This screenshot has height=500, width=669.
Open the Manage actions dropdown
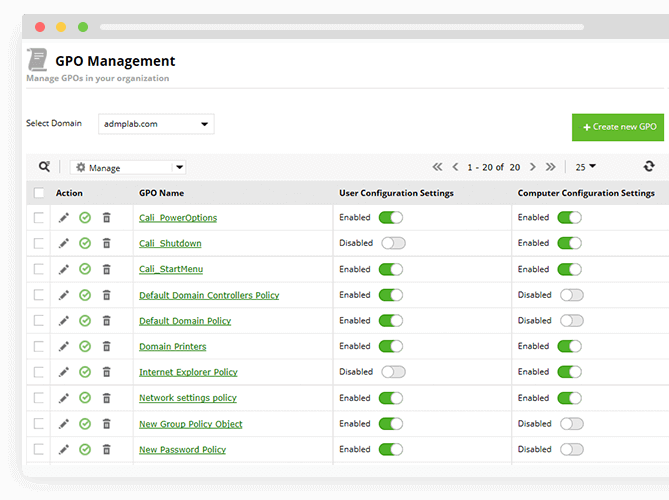point(128,167)
